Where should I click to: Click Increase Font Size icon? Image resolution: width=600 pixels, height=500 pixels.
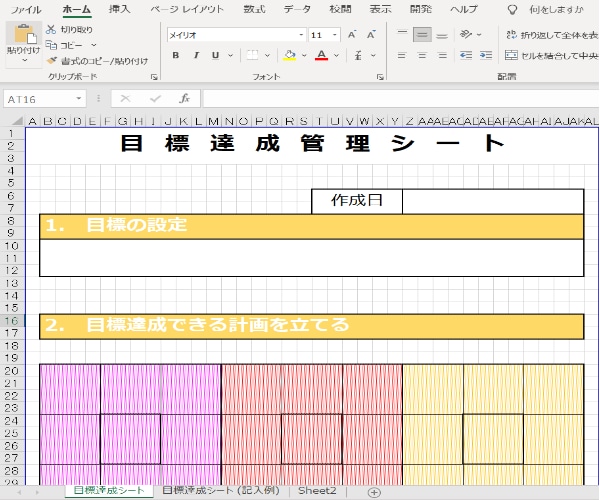[352, 35]
